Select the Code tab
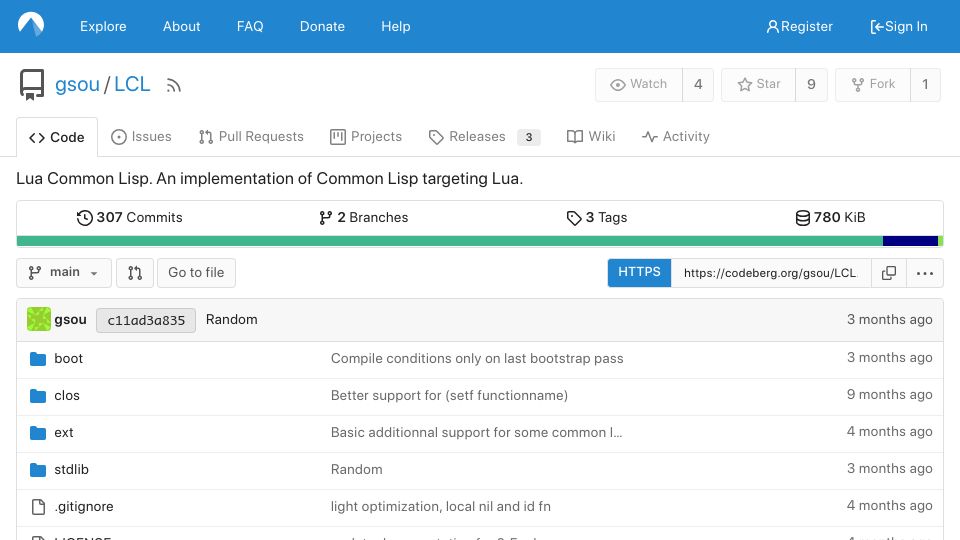The height and width of the screenshot is (540, 960). [57, 137]
